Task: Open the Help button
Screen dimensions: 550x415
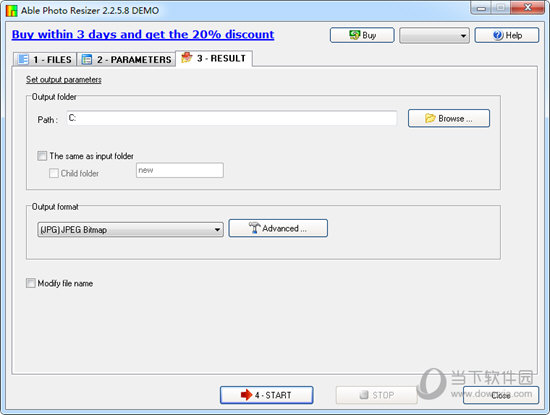Action: (507, 35)
